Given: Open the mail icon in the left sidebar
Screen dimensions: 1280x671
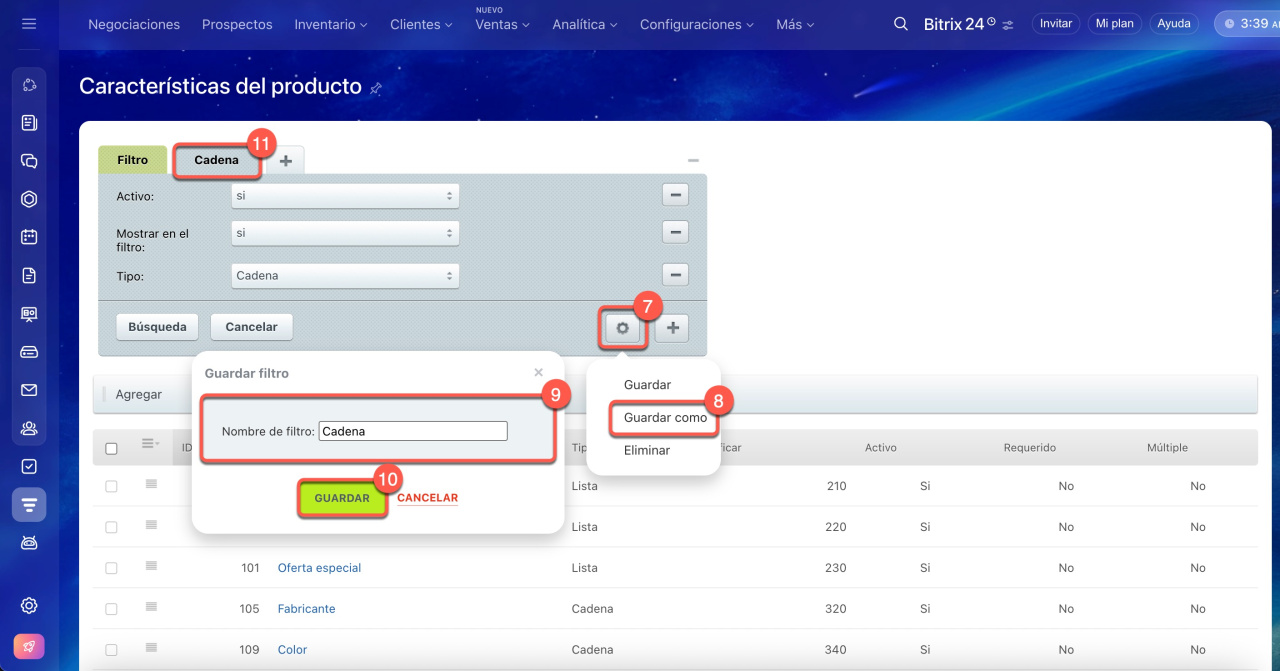Looking at the screenshot, I should tap(29, 390).
